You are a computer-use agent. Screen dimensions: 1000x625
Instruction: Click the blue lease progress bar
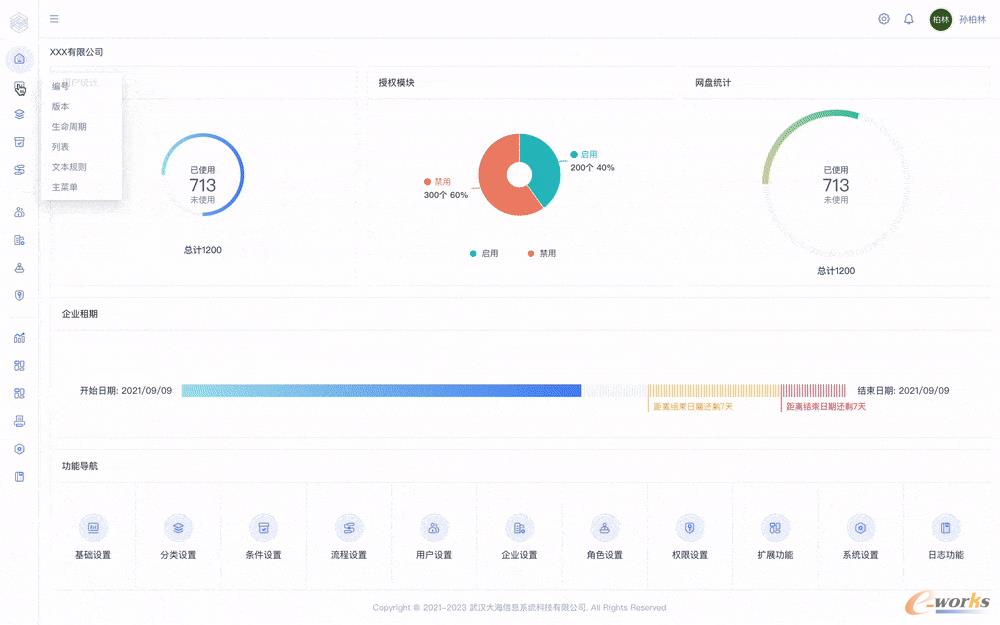(381, 390)
